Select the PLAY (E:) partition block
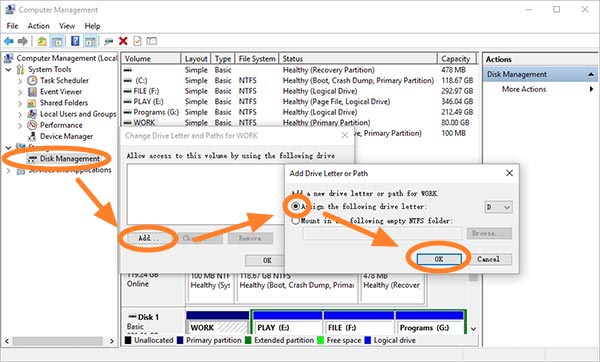 (287, 323)
